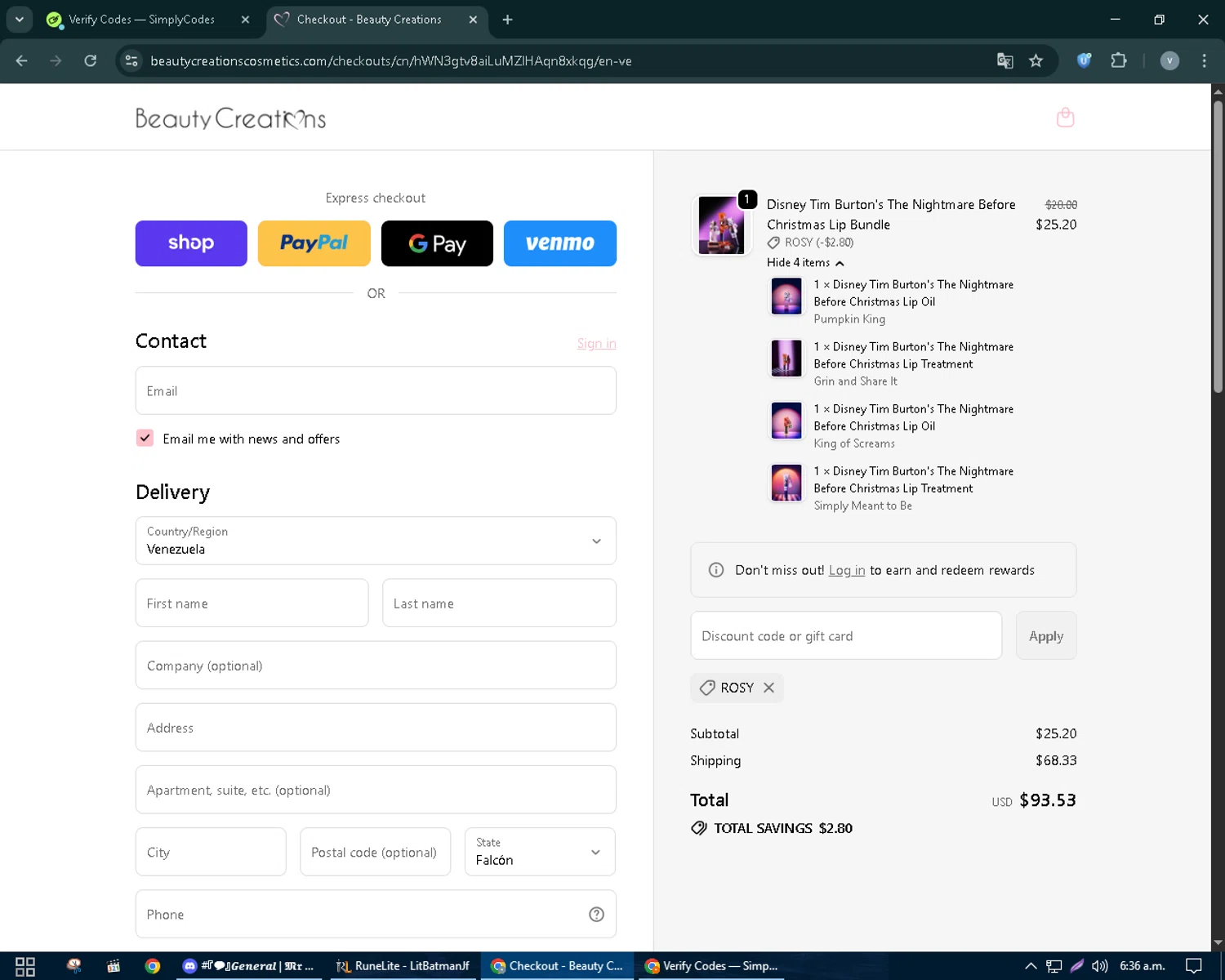This screenshot has height=980, width=1225.
Task: Click the Sign in link
Action: pos(596,344)
